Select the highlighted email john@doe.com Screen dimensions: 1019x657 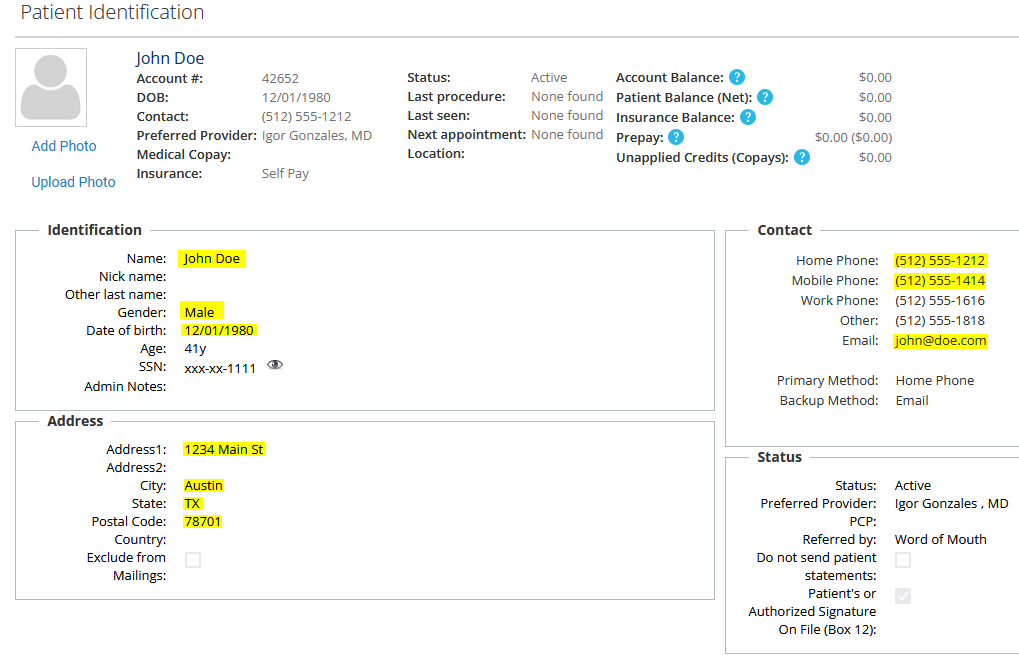(940, 341)
